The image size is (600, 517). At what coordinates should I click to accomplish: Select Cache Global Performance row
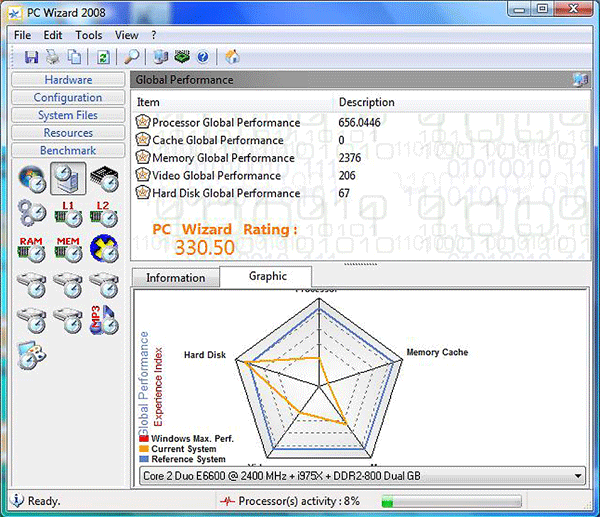(x=361, y=140)
